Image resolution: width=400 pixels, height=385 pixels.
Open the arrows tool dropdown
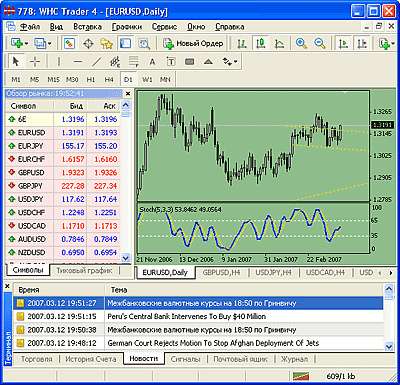tap(235, 62)
